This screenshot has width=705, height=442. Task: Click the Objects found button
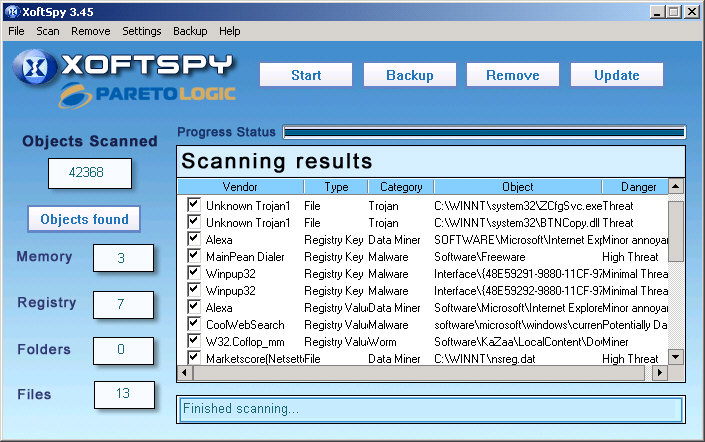click(x=84, y=219)
